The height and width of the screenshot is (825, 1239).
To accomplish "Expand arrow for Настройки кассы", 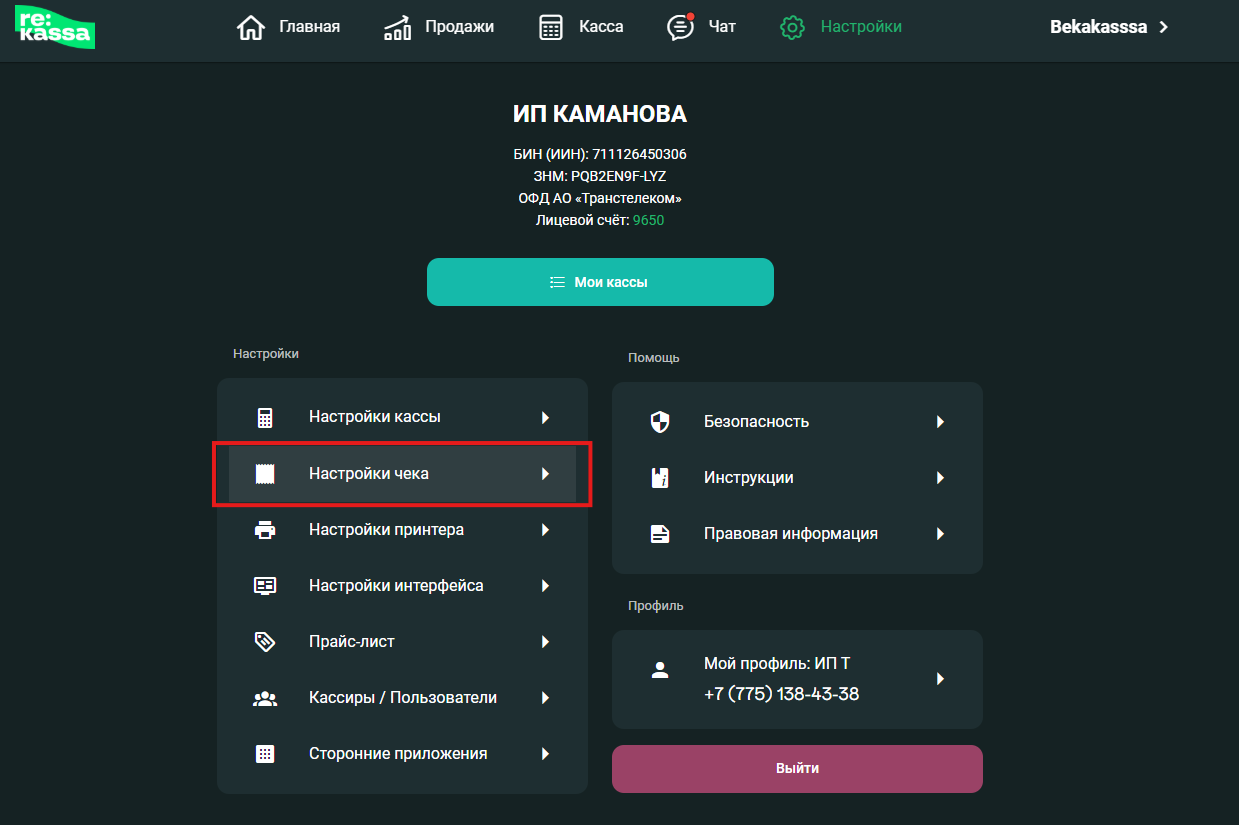I will [x=545, y=418].
